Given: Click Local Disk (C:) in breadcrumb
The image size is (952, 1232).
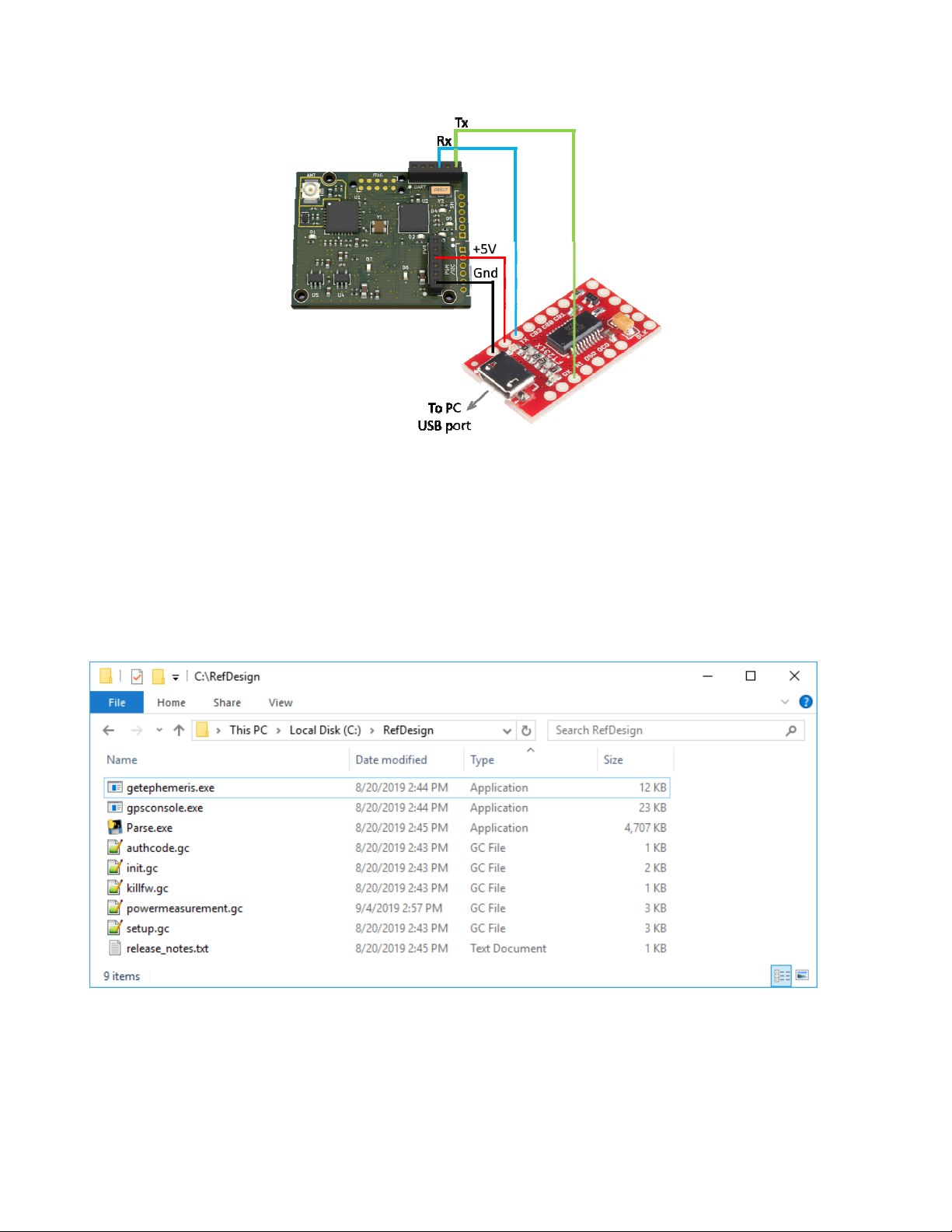Looking at the screenshot, I should [325, 731].
